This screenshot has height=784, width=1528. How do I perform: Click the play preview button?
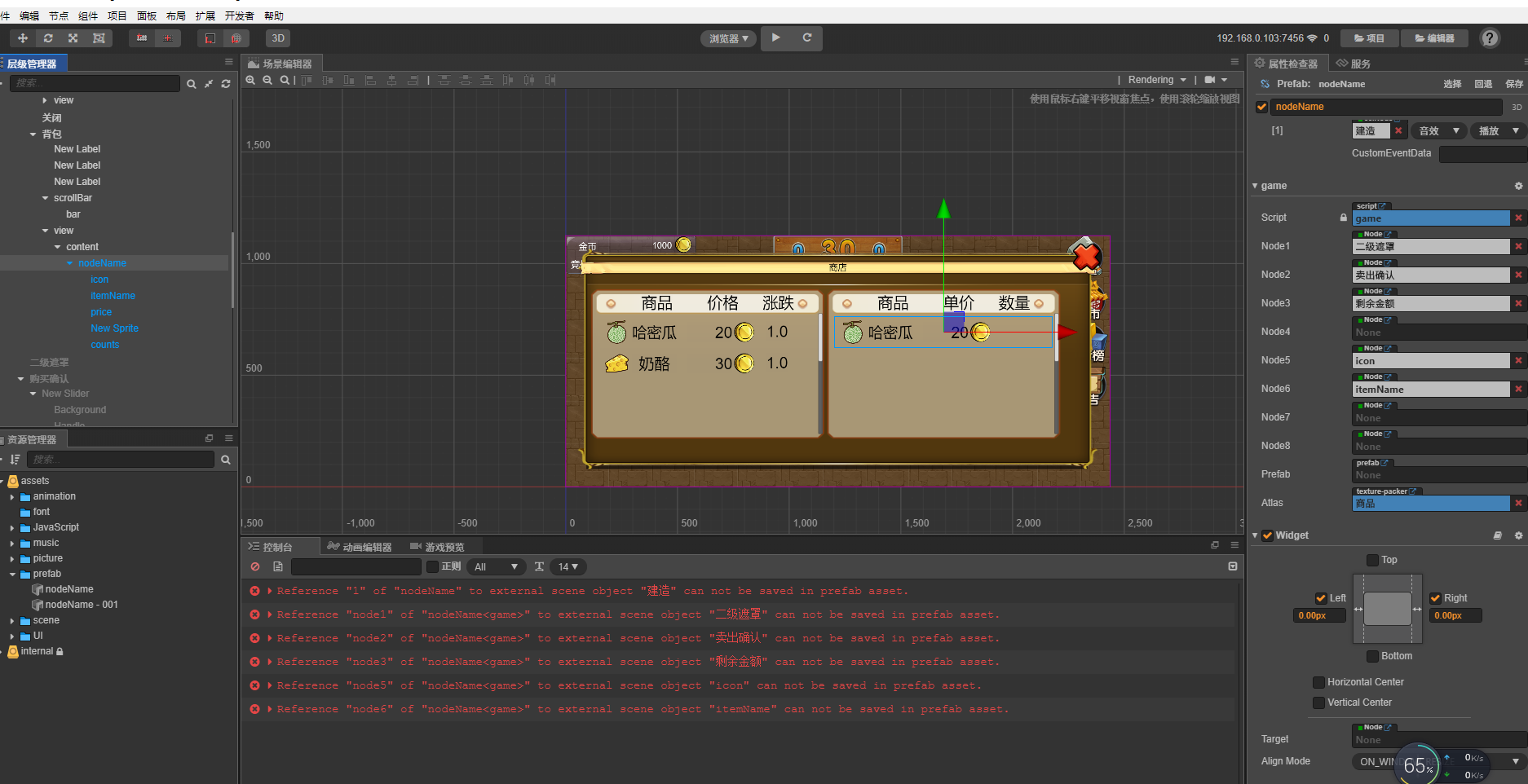(775, 37)
